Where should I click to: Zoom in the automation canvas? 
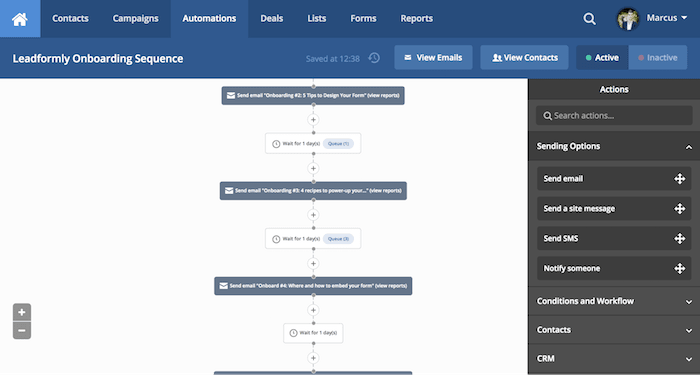[22, 312]
